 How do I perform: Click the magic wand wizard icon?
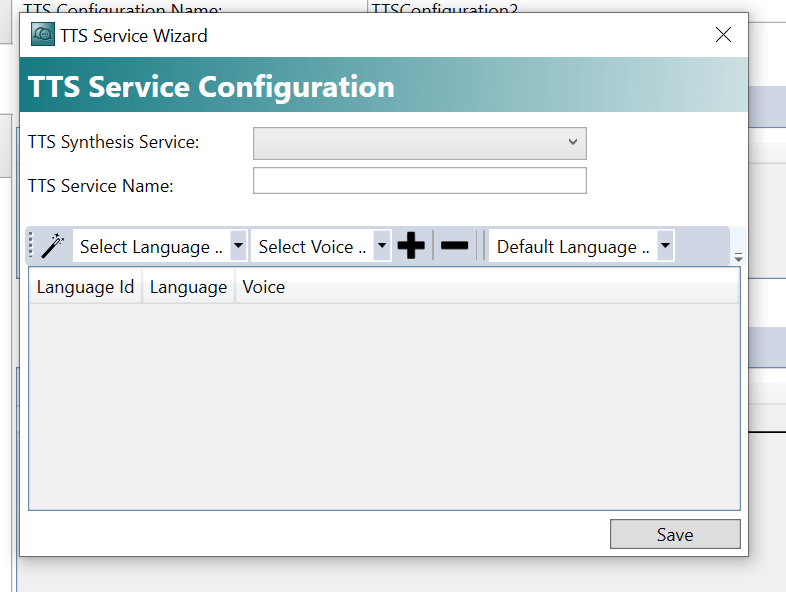pyautogui.click(x=53, y=246)
